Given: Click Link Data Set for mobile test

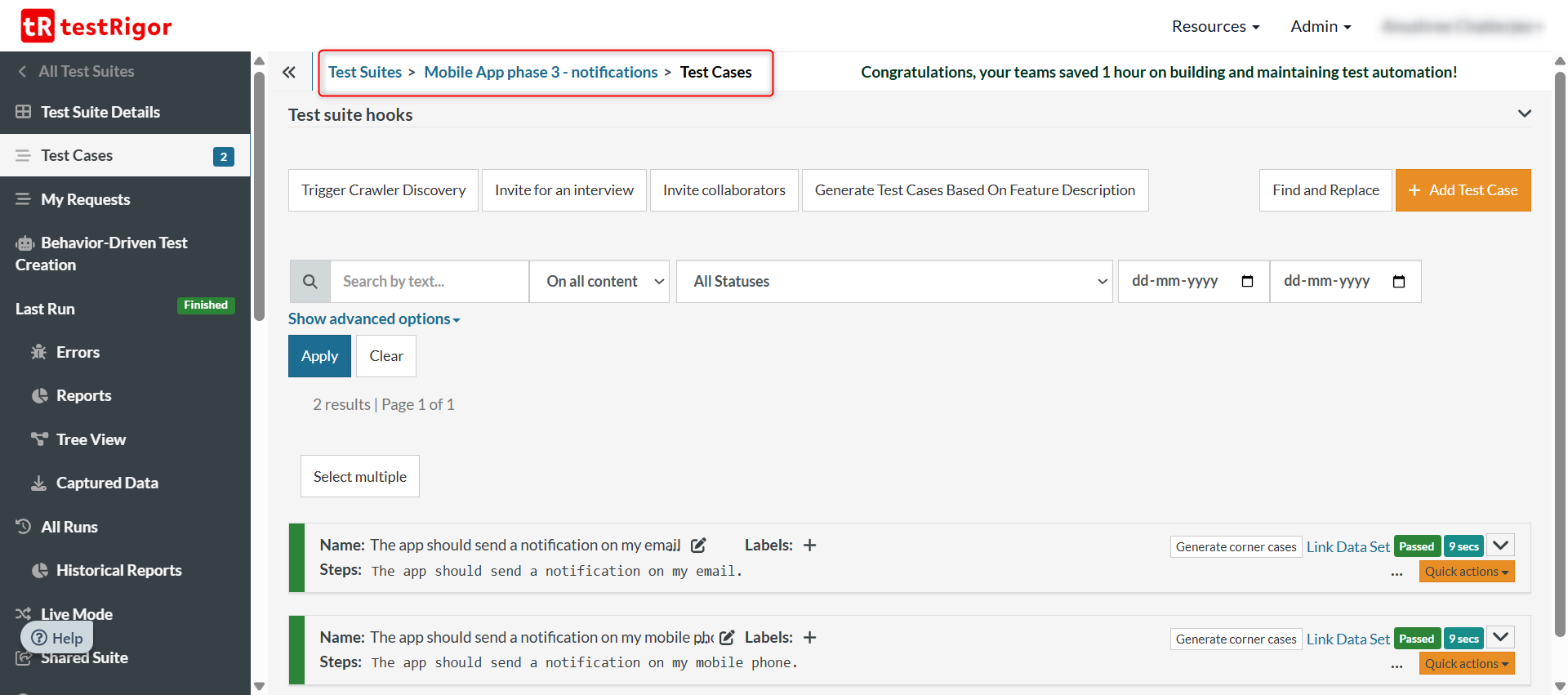Looking at the screenshot, I should point(1347,639).
